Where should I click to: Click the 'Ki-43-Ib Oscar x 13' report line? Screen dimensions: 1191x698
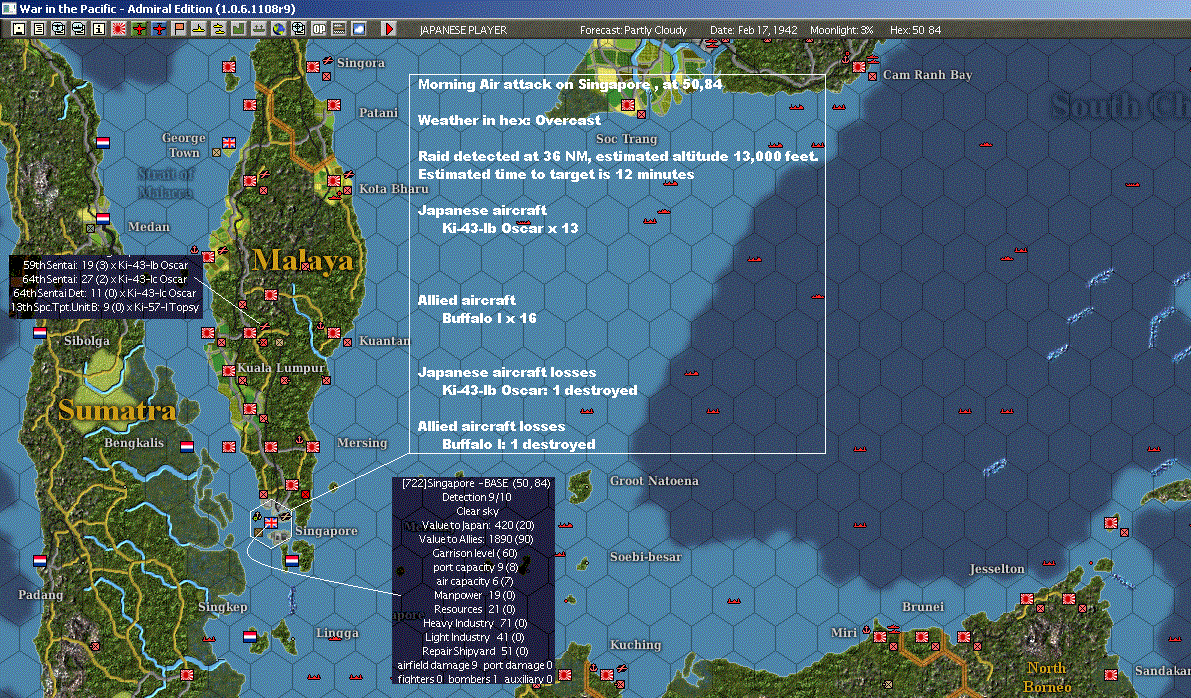[x=510, y=228]
